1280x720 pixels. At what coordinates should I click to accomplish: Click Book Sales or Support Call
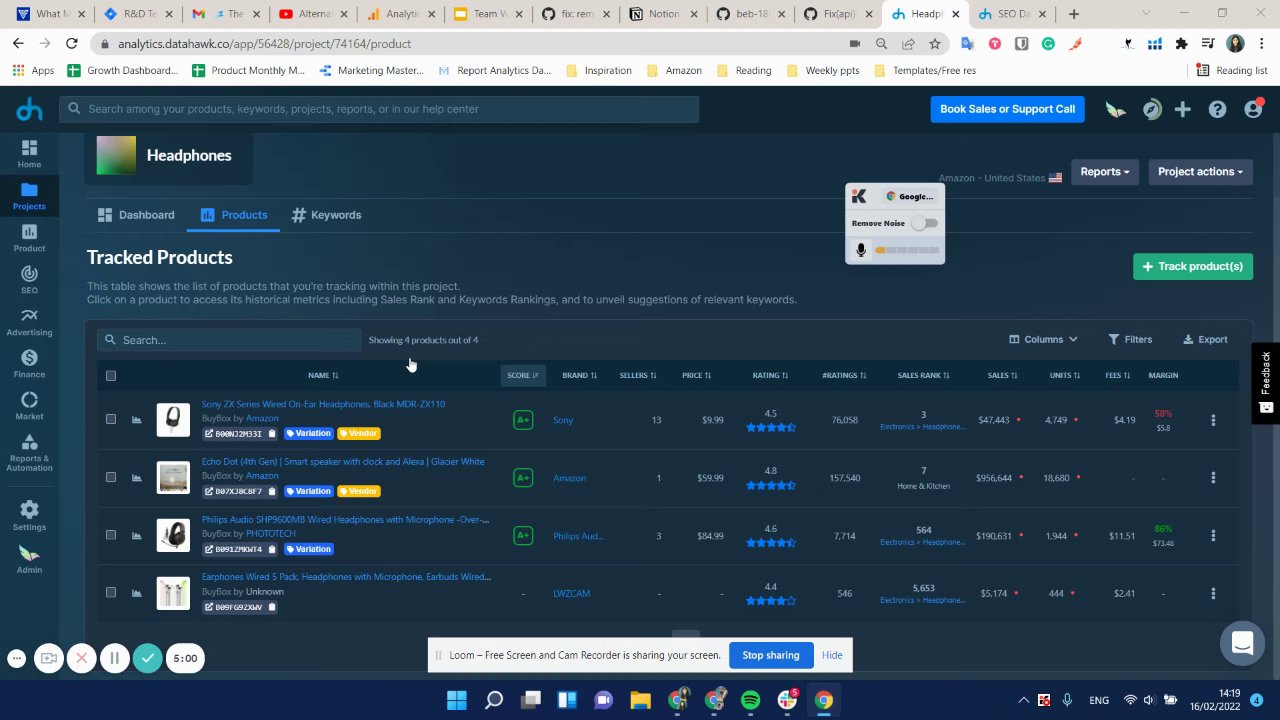point(1007,109)
